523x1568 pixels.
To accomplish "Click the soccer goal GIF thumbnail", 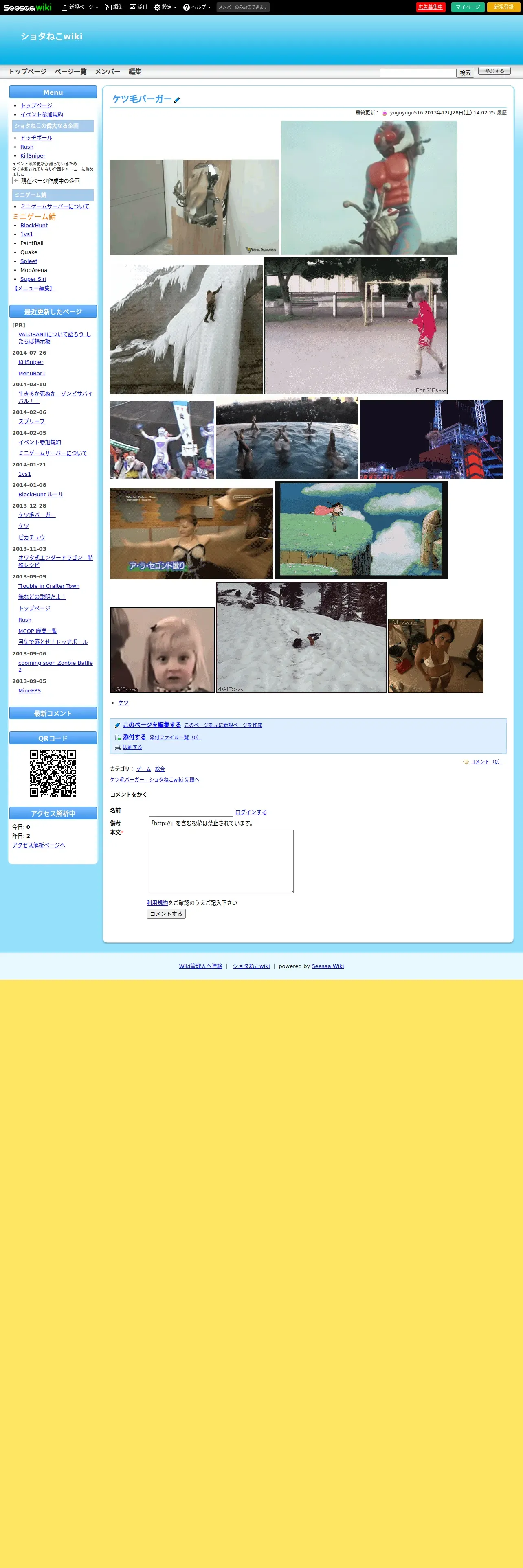I will [356, 326].
